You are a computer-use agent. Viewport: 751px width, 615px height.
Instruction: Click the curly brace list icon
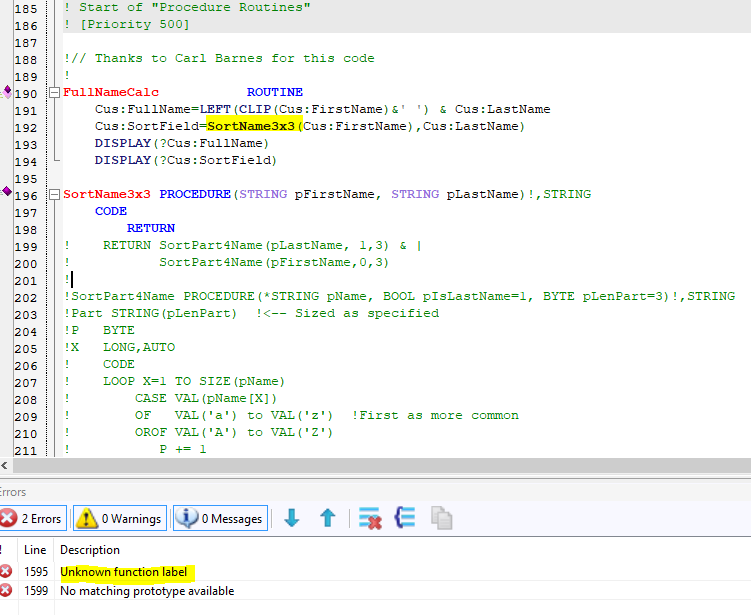coord(405,518)
